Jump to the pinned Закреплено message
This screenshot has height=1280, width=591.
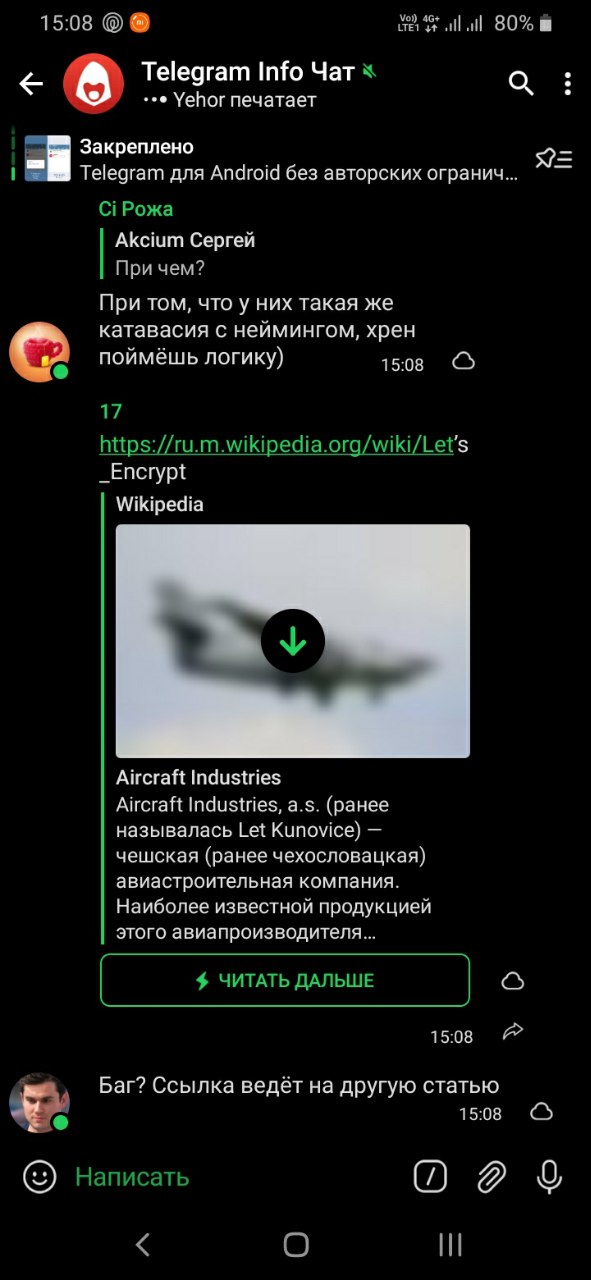[x=272, y=158]
